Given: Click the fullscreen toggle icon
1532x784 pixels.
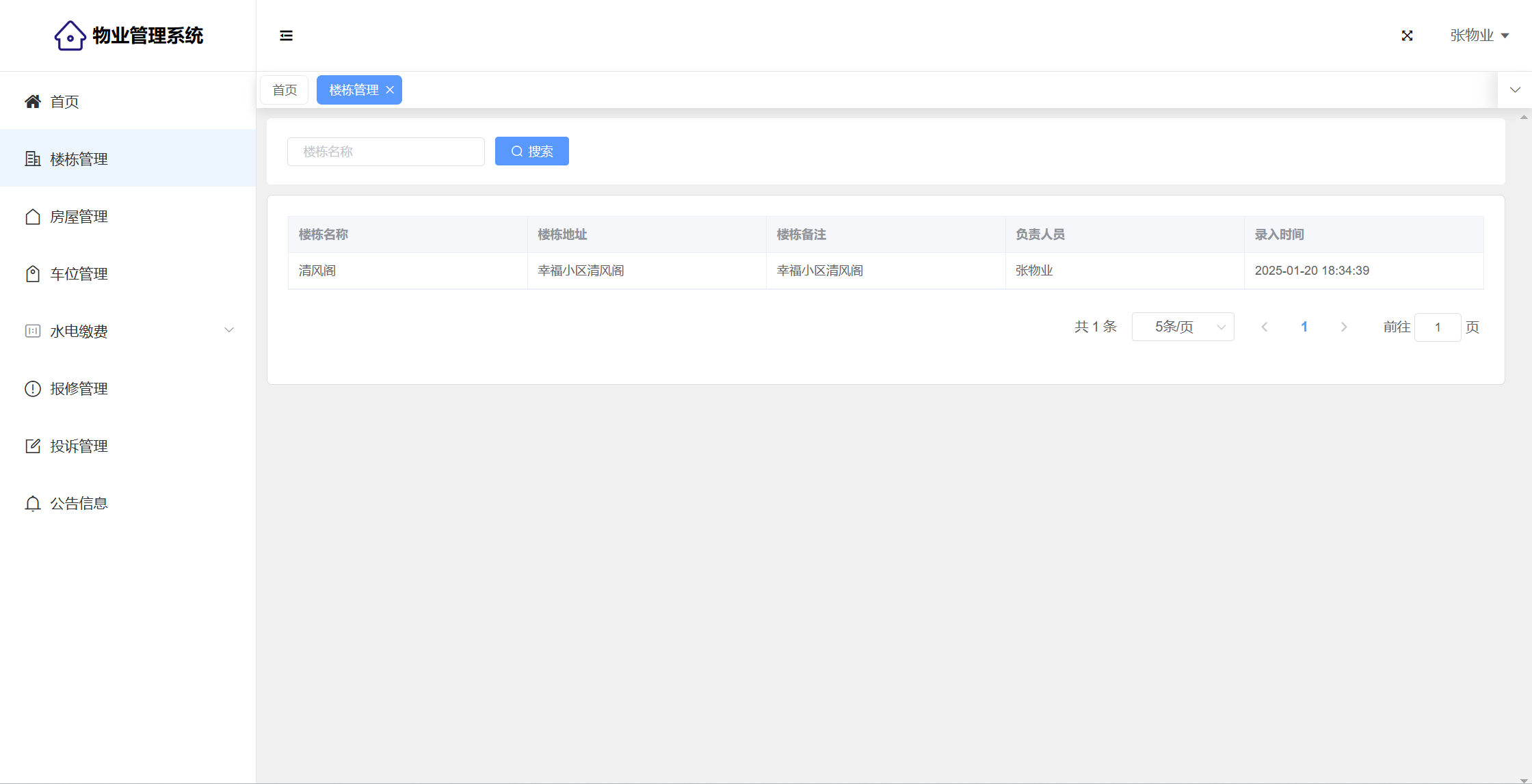Looking at the screenshot, I should [1407, 36].
